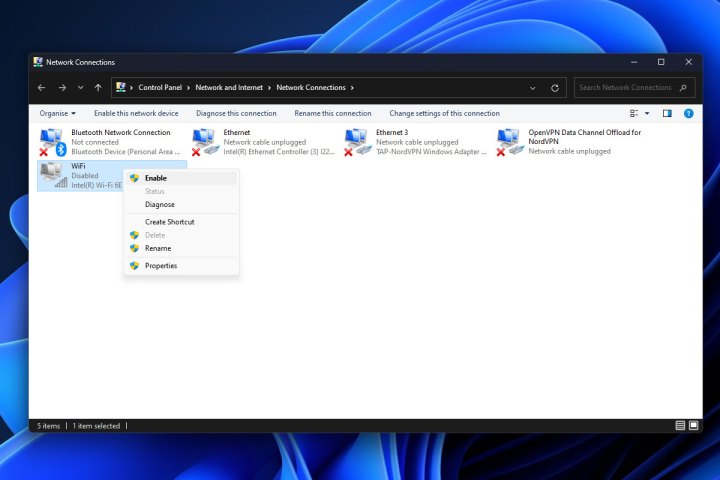This screenshot has width=720, height=480.
Task: Open the Organise dropdown menu
Action: (57, 113)
